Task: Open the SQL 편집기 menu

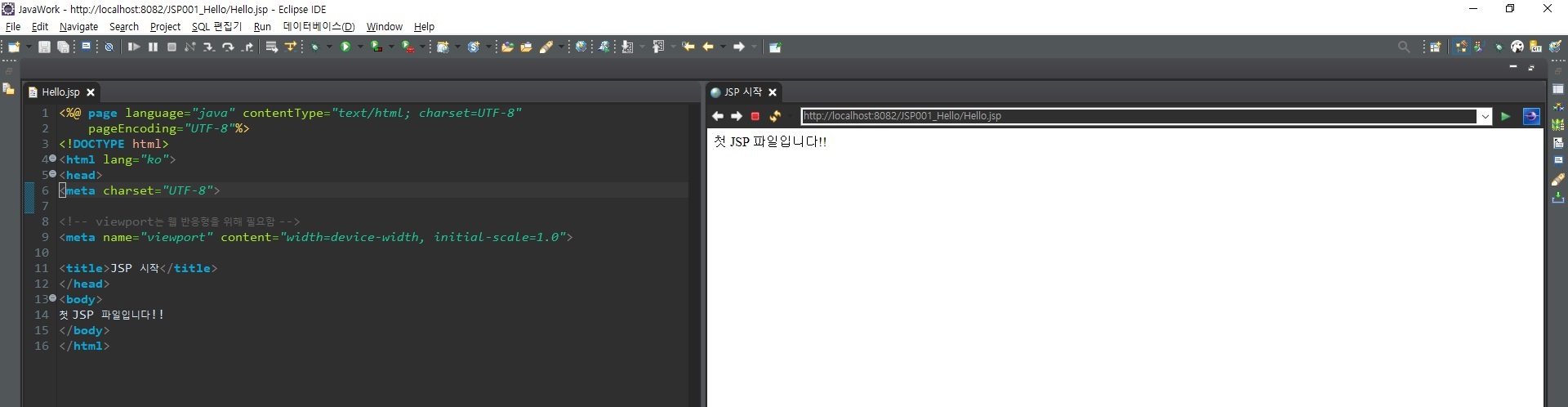Action: coord(216,27)
